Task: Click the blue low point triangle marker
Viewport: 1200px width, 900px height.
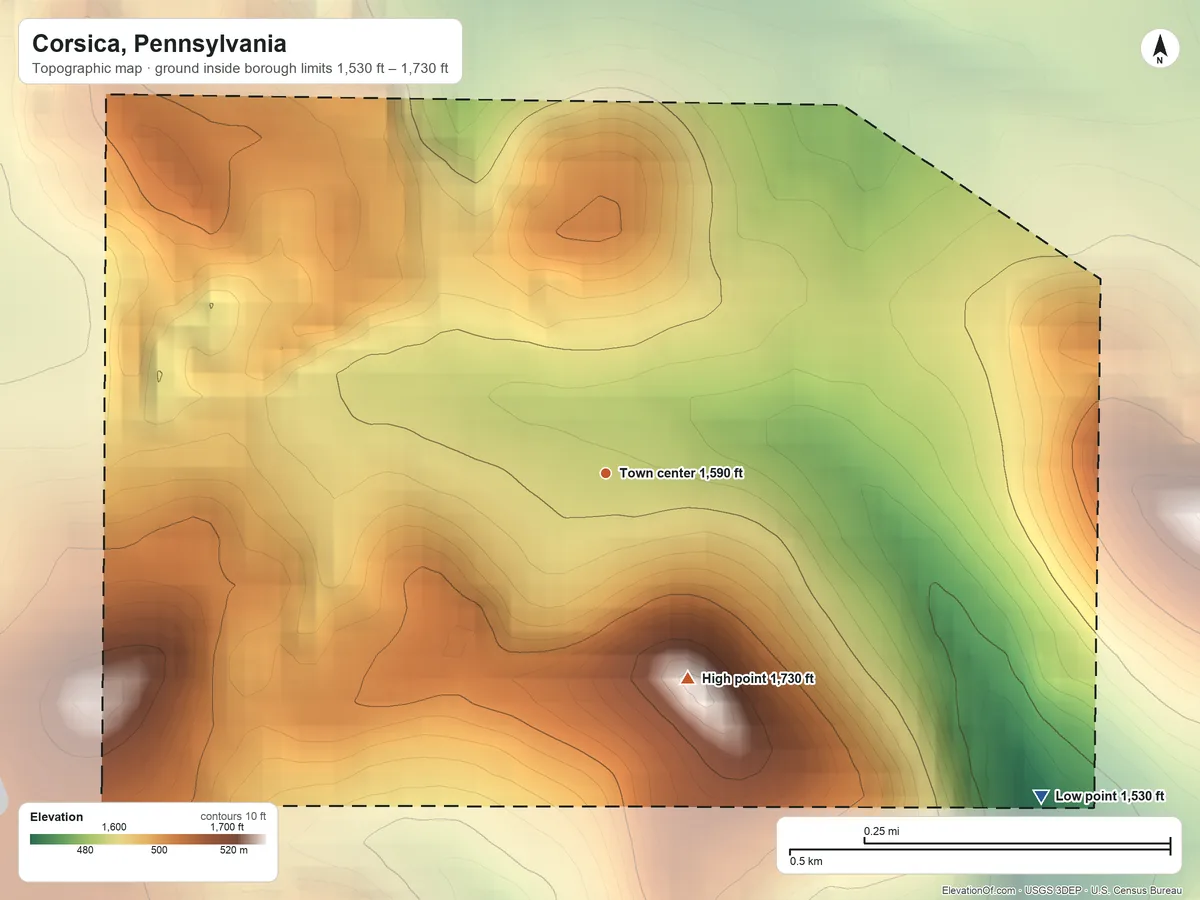Action: [1040, 797]
